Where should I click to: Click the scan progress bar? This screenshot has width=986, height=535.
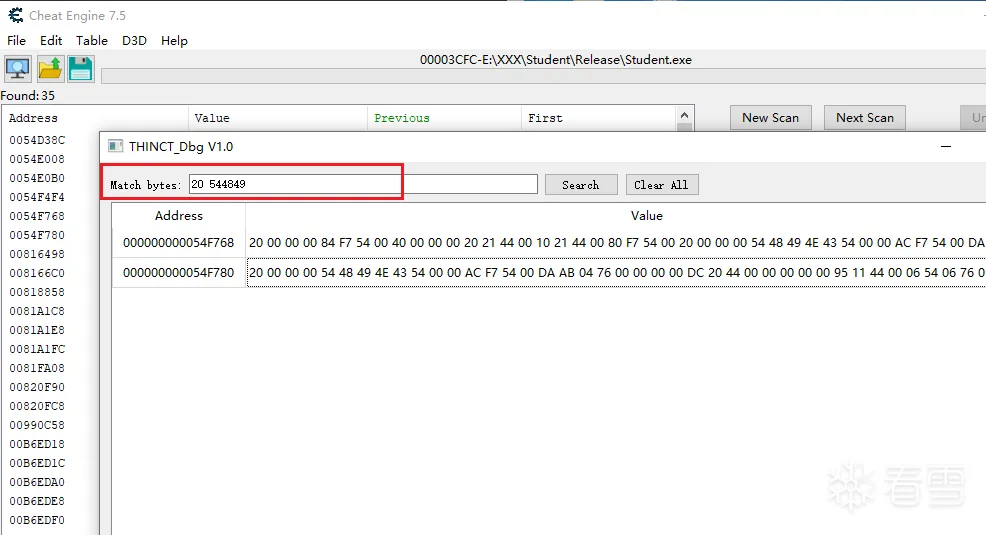tap(543, 77)
